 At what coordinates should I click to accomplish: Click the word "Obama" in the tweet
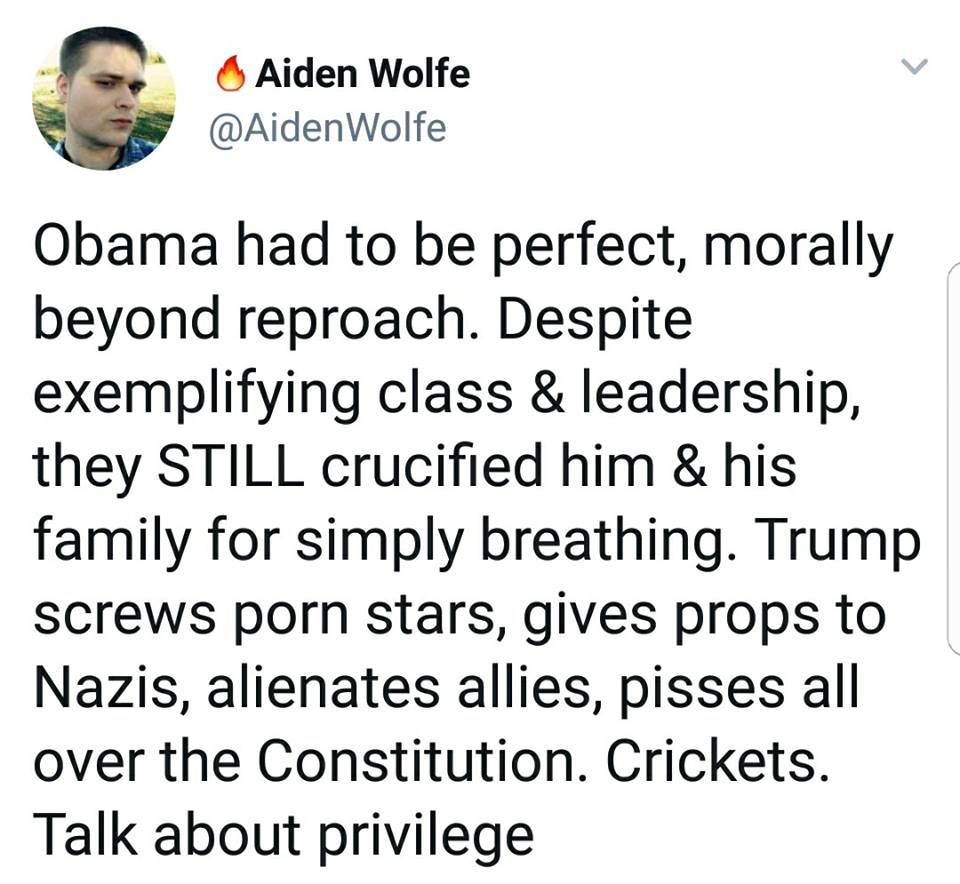point(126,247)
